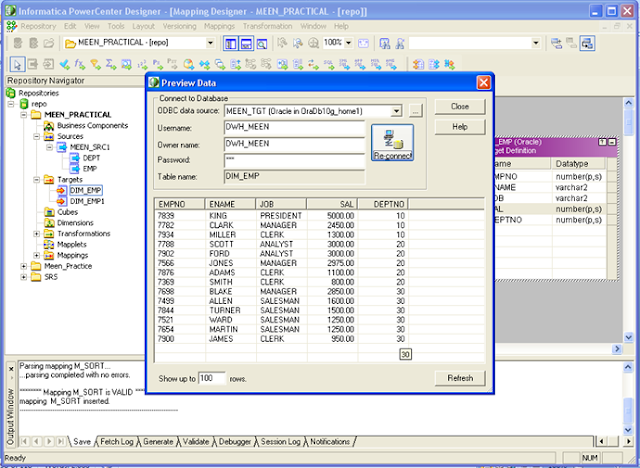This screenshot has height=468, width=640.
Task: Click the cell with name TURNER
Action: [x=230, y=310]
